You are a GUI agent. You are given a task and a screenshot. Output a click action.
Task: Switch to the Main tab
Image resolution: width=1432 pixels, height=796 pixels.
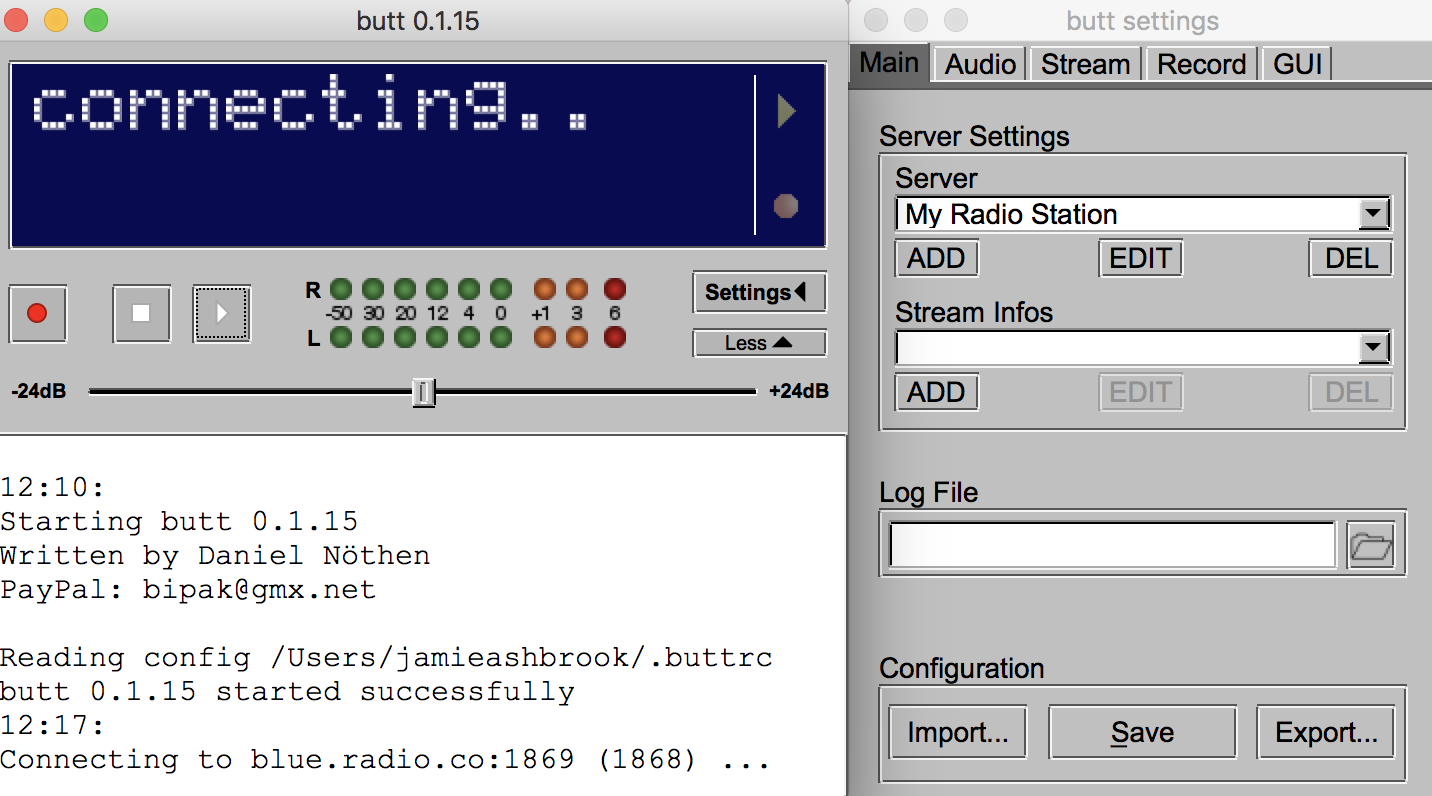(x=889, y=63)
